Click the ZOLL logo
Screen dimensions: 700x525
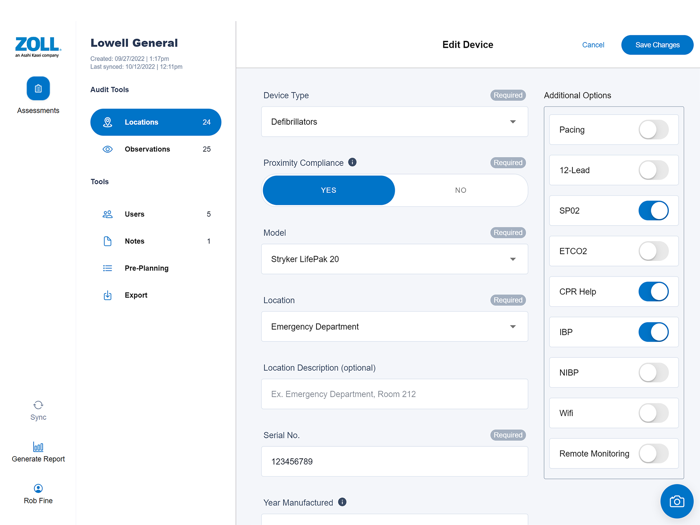click(38, 46)
